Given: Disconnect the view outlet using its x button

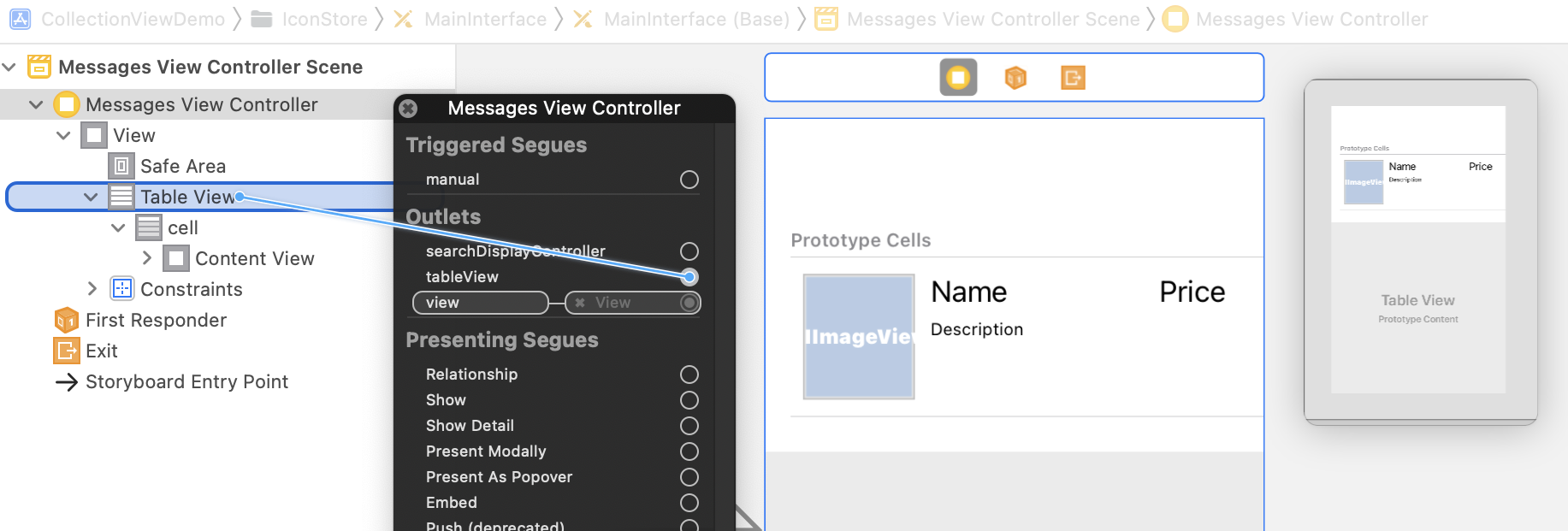Looking at the screenshot, I should pos(580,303).
